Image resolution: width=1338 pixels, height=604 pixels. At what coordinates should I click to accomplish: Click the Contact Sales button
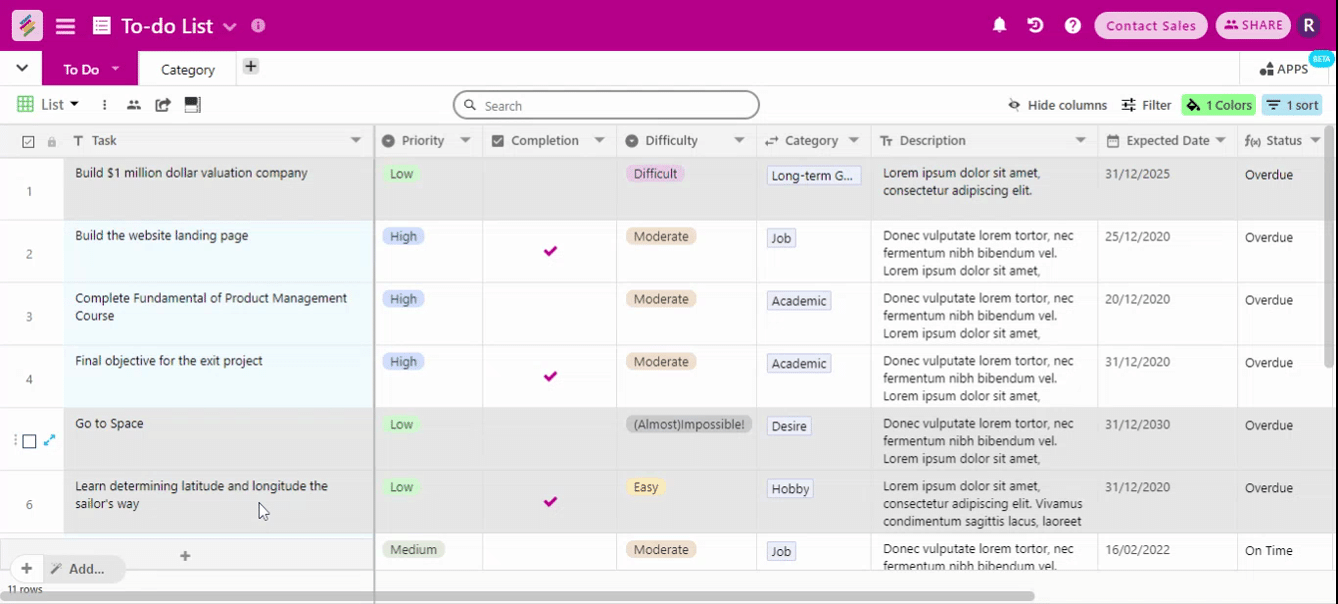(x=1151, y=26)
